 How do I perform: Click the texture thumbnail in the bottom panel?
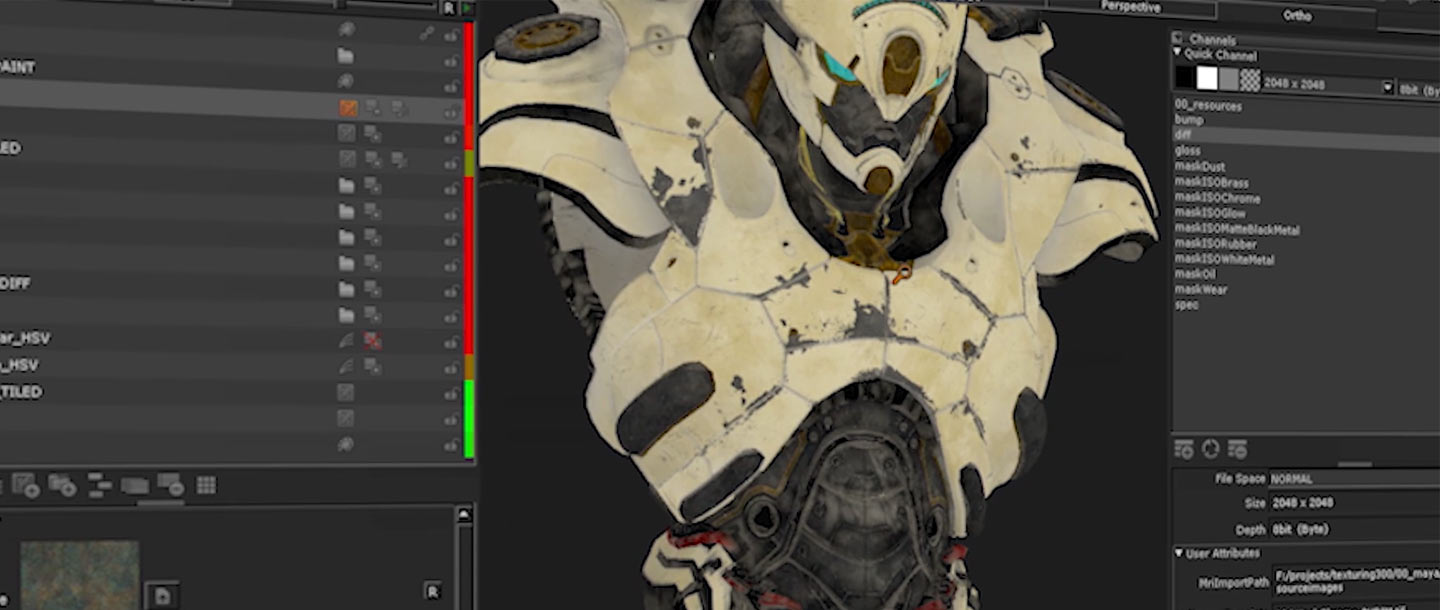point(79,575)
